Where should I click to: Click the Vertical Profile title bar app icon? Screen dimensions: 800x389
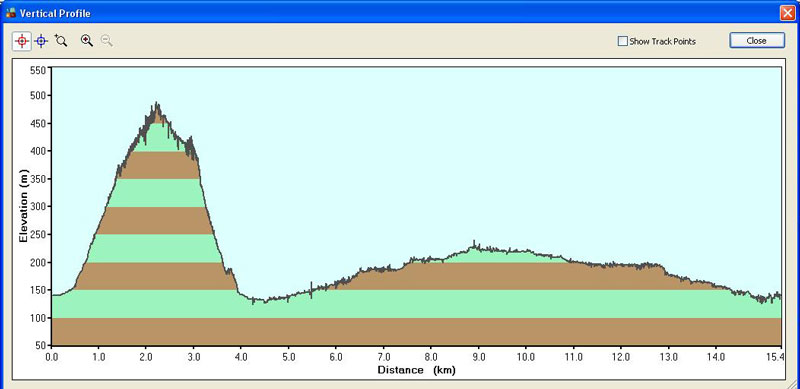coord(10,13)
